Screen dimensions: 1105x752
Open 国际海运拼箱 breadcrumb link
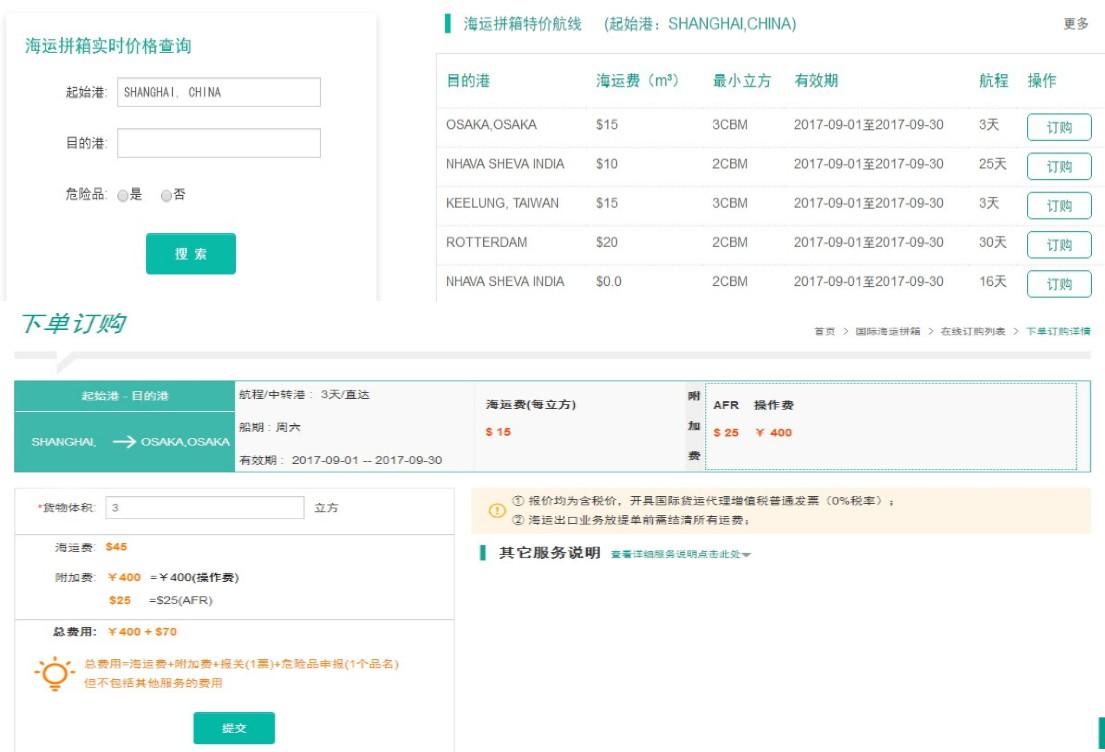pos(888,331)
